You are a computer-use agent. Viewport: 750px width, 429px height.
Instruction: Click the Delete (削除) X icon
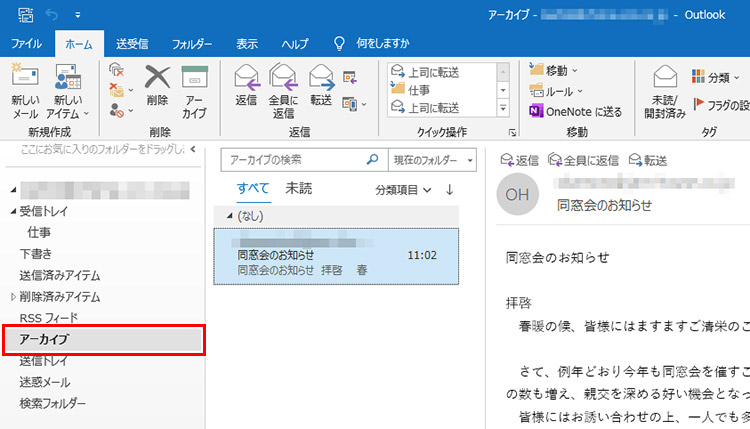coord(157,78)
